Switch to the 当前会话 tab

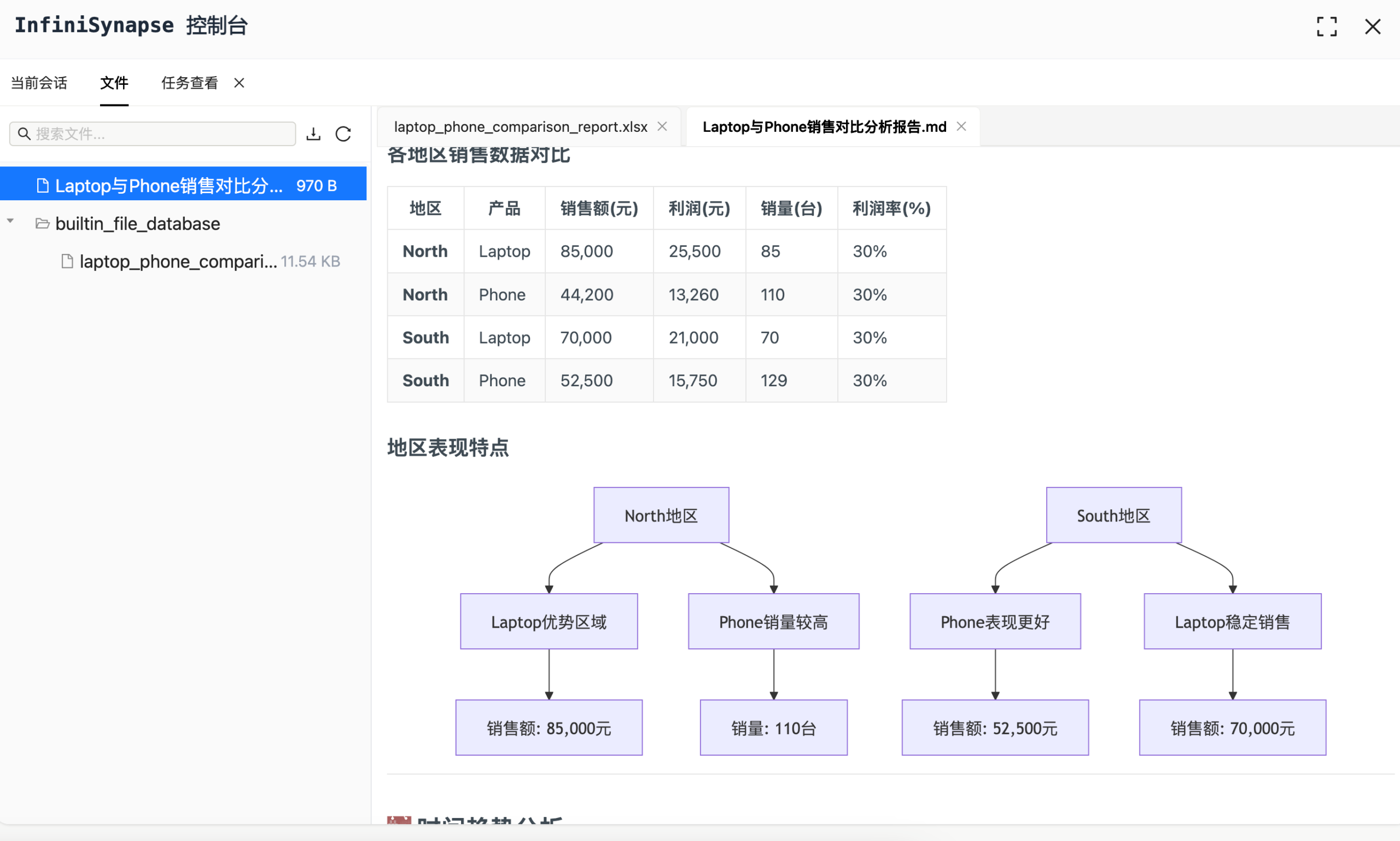[38, 83]
